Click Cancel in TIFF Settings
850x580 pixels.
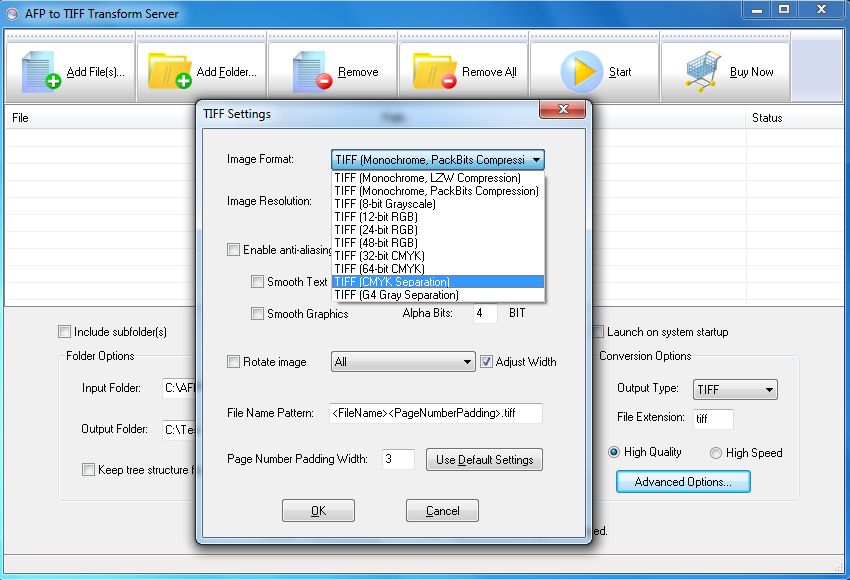tap(442, 511)
